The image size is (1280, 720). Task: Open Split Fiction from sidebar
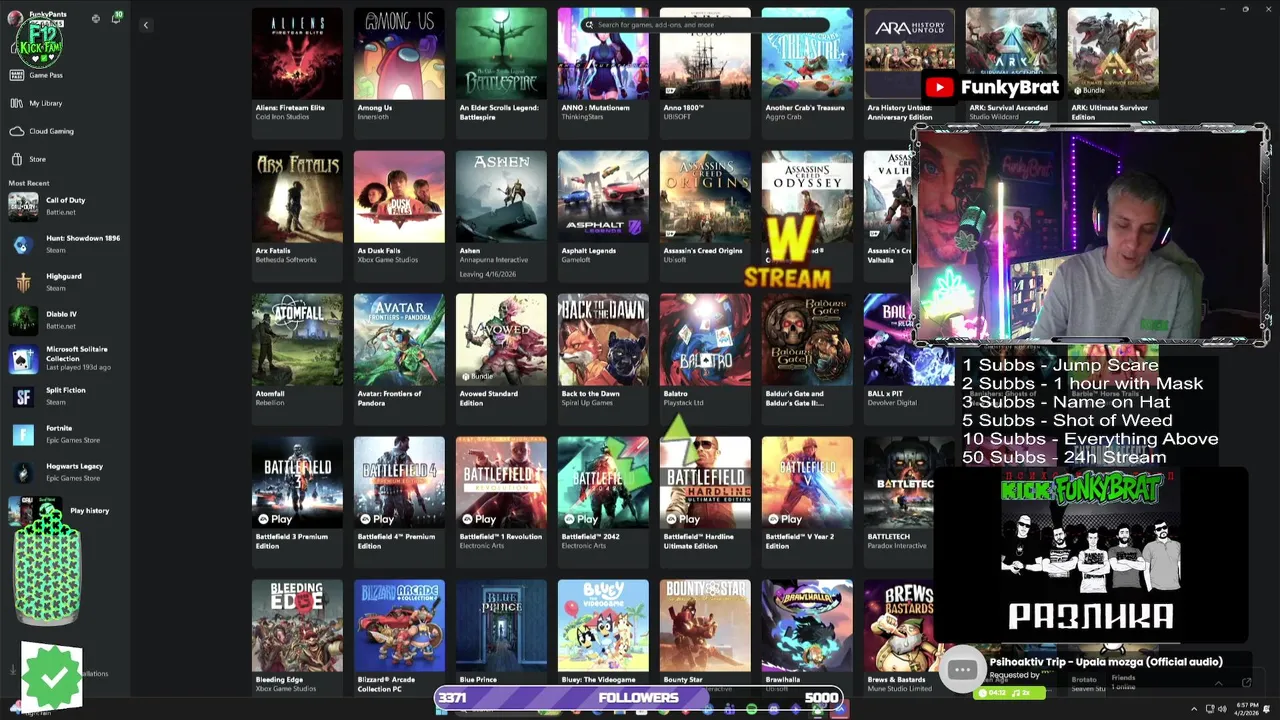point(65,396)
